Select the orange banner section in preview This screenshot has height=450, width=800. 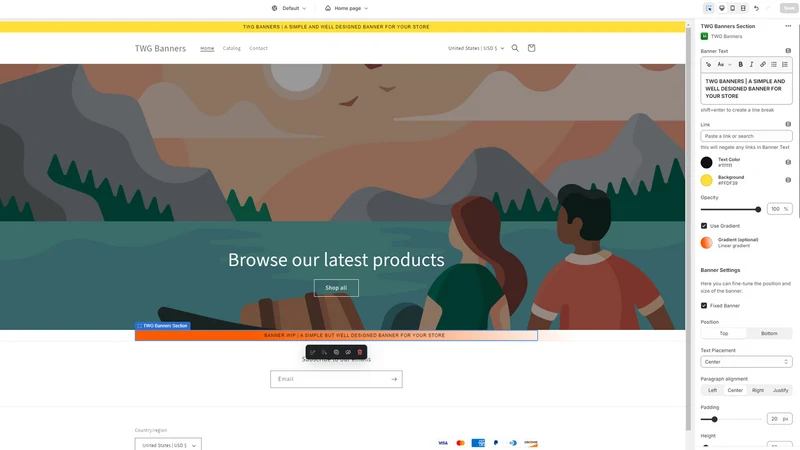[336, 335]
